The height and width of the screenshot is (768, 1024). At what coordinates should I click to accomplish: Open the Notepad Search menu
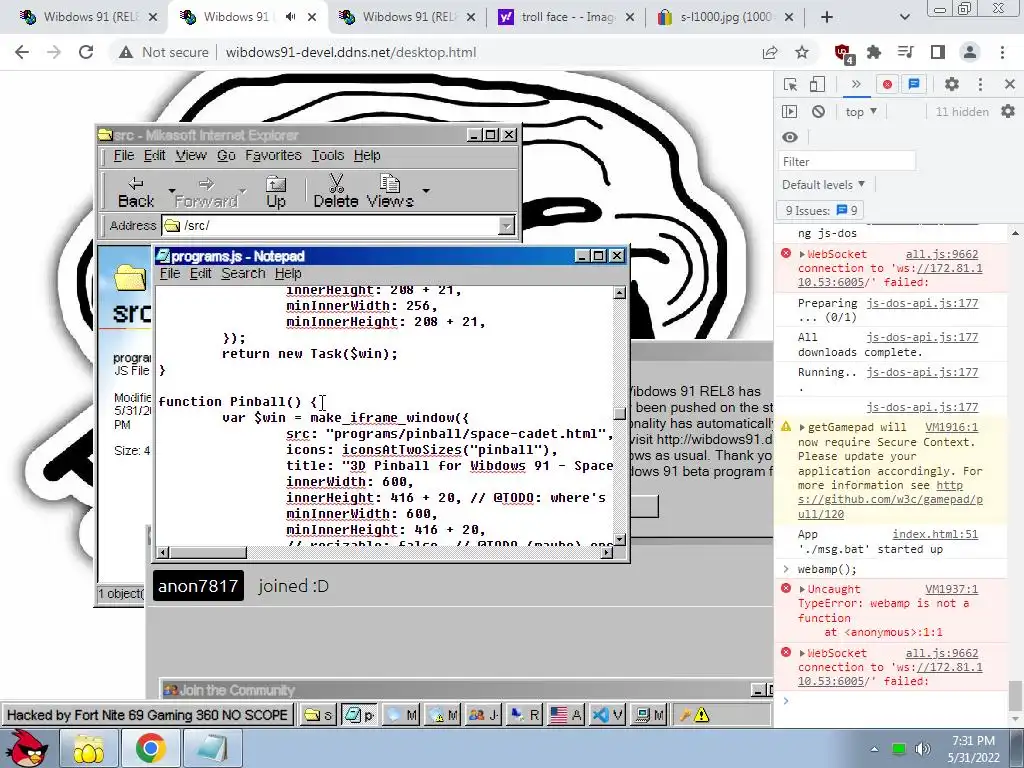pyautogui.click(x=243, y=274)
